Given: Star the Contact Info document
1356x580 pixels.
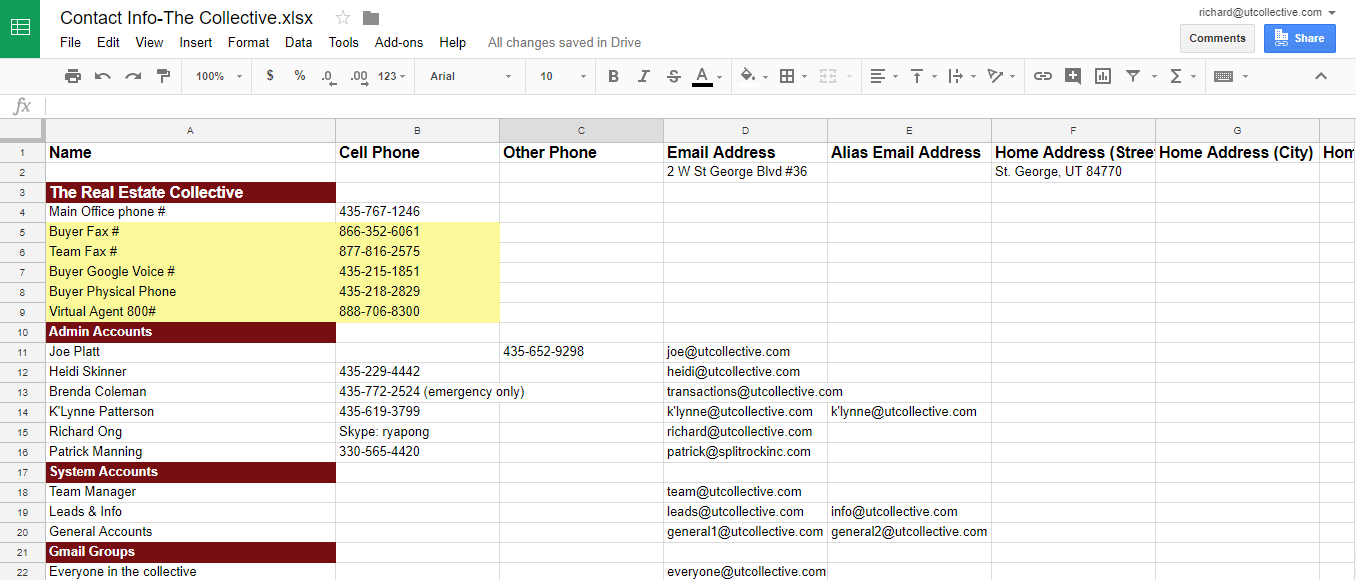Looking at the screenshot, I should tap(343, 18).
